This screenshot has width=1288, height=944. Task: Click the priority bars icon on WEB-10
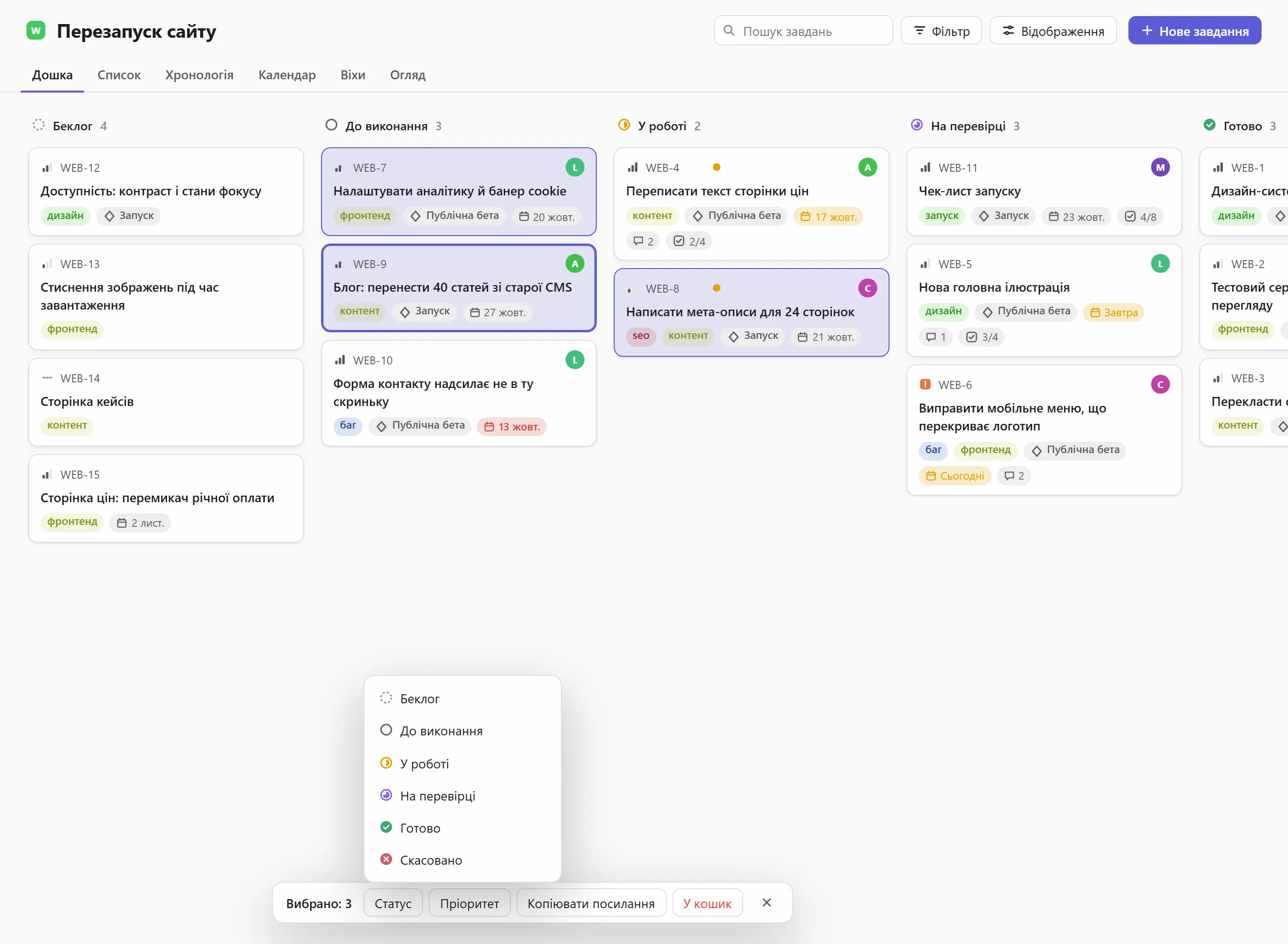340,360
